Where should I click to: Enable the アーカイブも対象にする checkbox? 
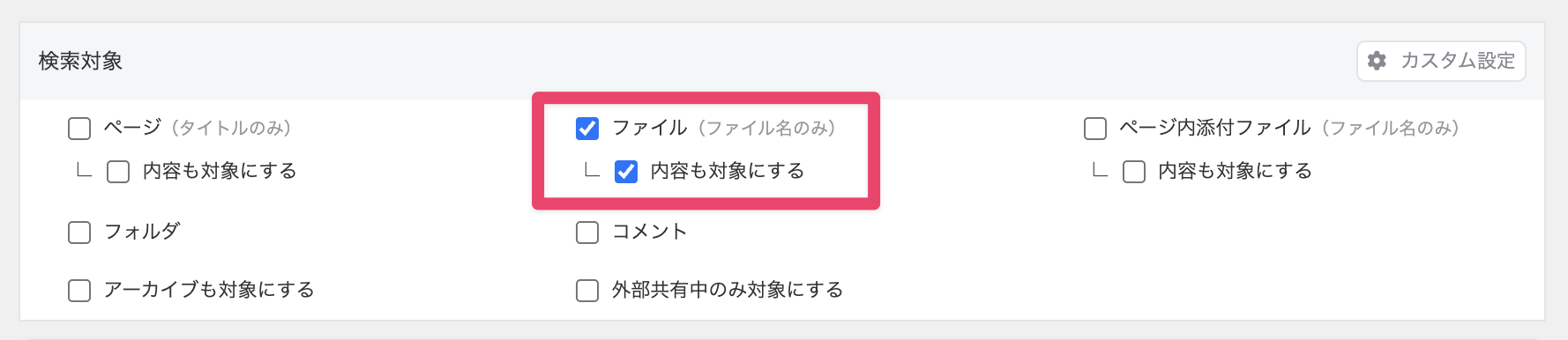click(79, 291)
